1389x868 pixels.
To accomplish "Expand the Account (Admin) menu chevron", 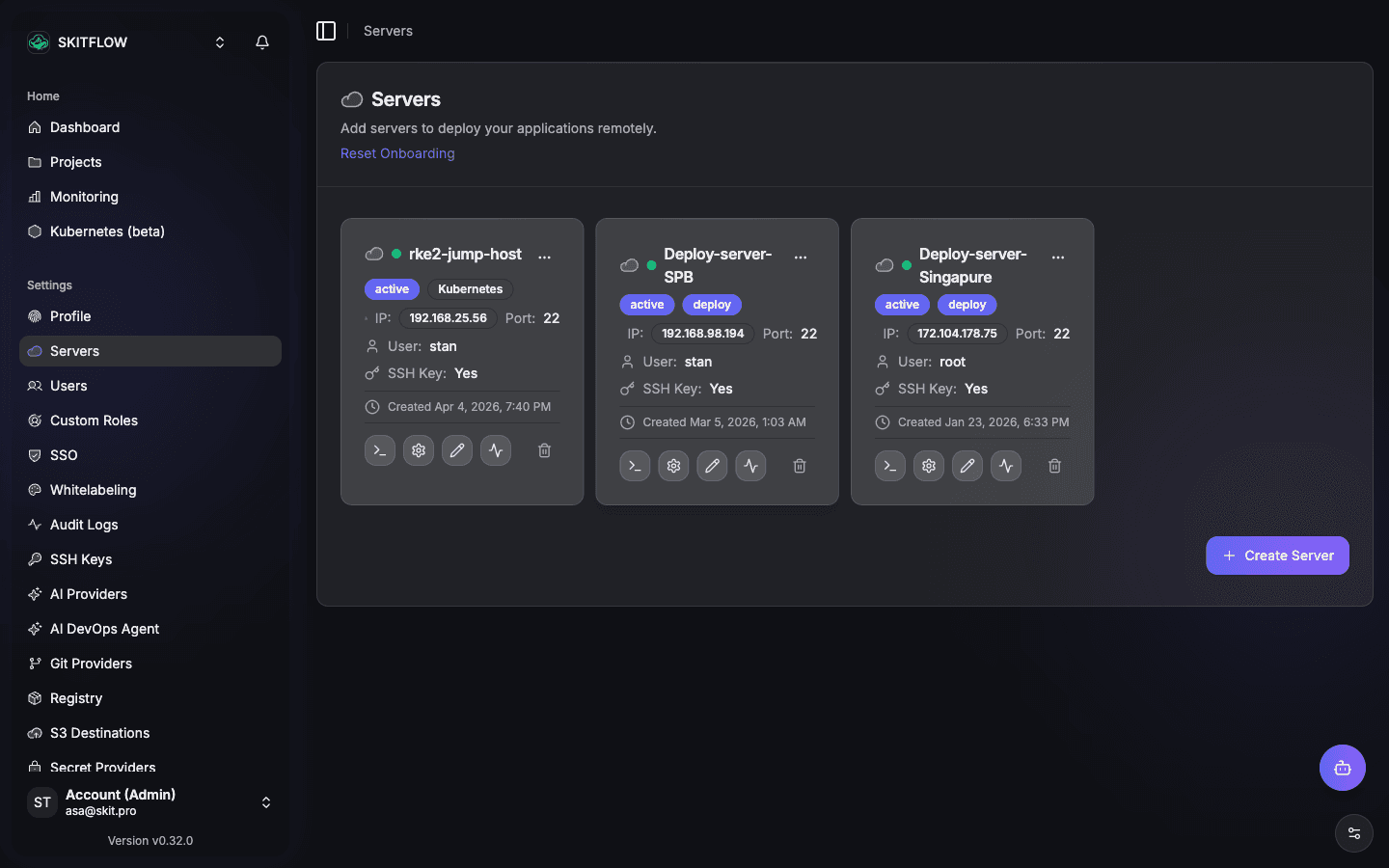I will (266, 802).
